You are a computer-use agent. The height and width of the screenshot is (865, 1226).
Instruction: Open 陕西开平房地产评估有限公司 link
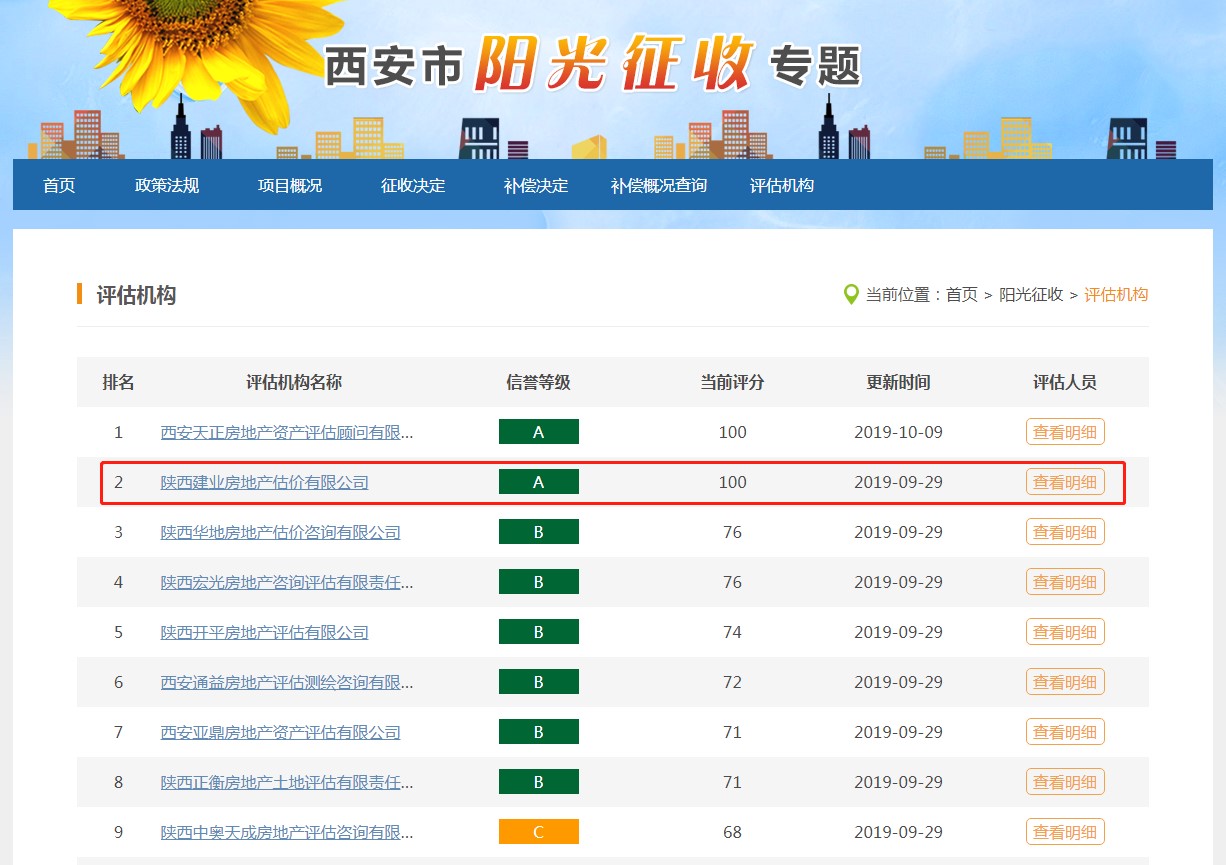[x=265, y=632]
